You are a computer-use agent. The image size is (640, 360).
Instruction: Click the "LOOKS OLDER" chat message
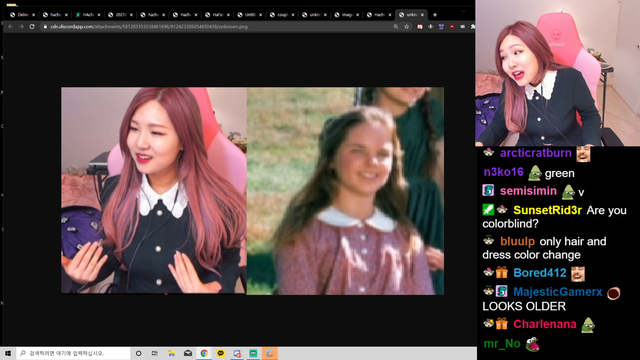(524, 307)
